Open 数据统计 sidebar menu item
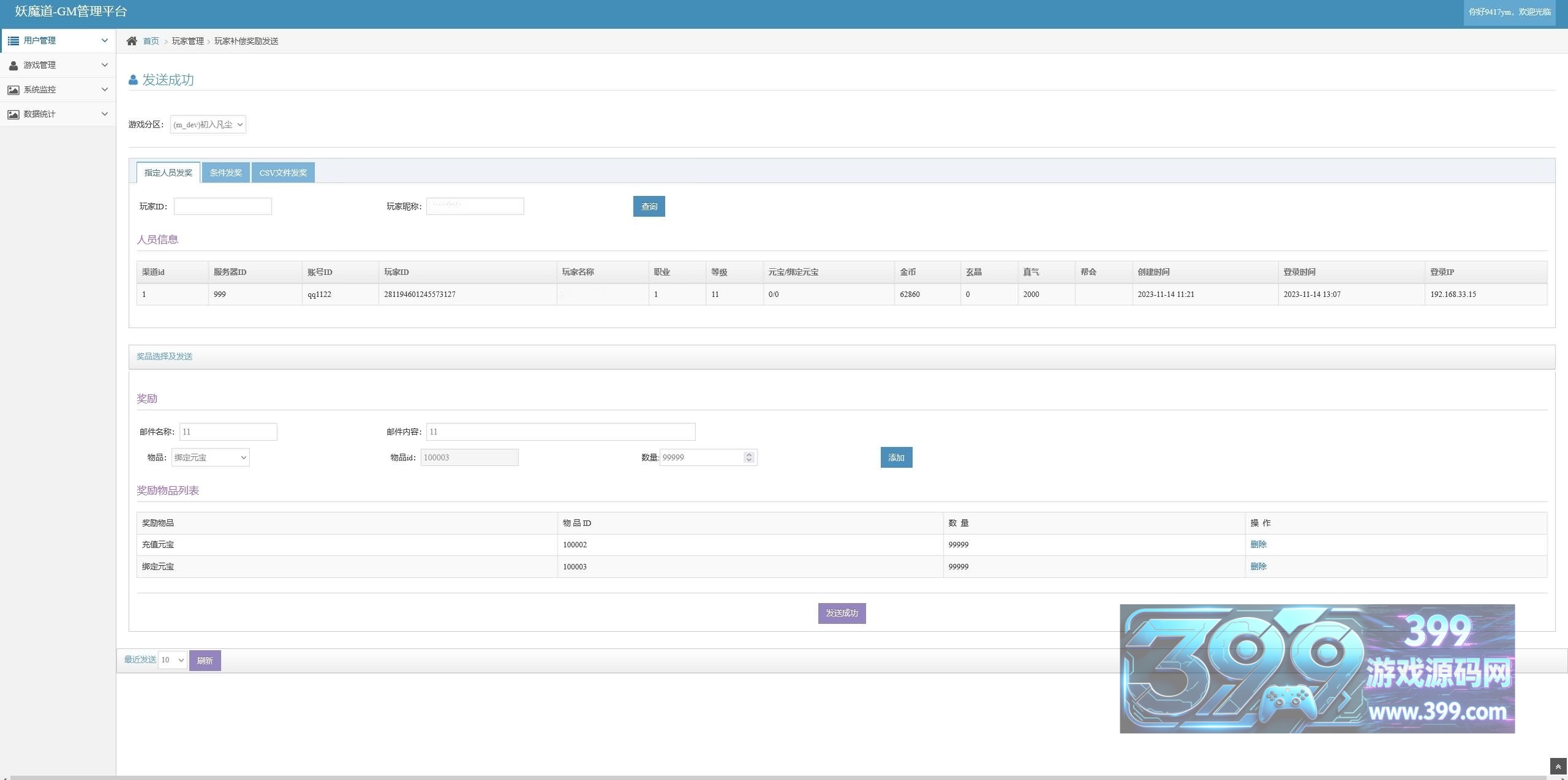The image size is (1568, 780). (58, 114)
